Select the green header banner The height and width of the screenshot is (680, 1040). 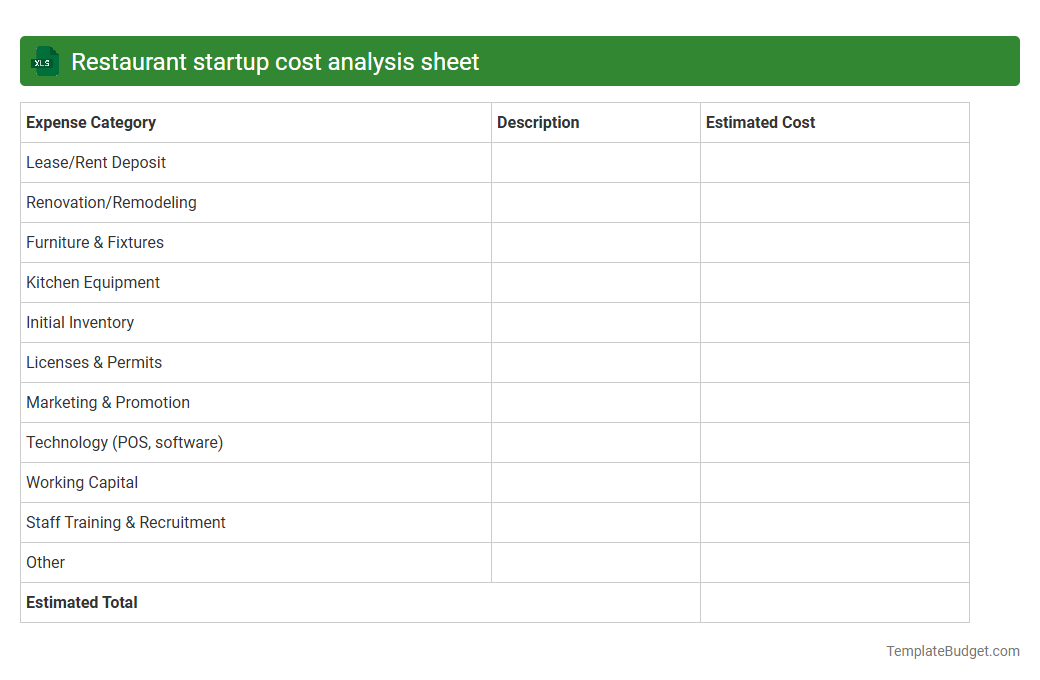520,61
